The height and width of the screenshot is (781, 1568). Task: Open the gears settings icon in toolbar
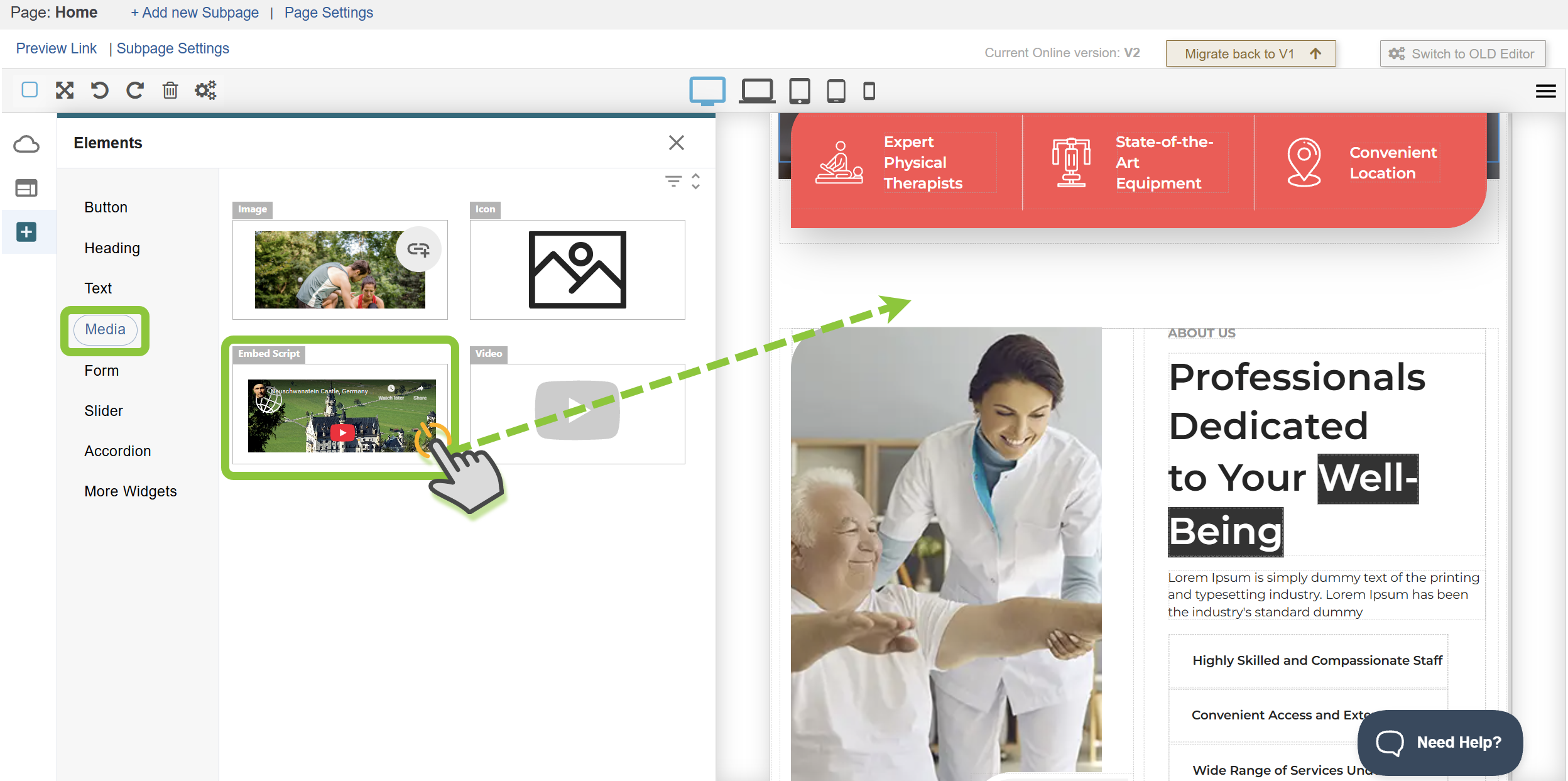tap(205, 90)
